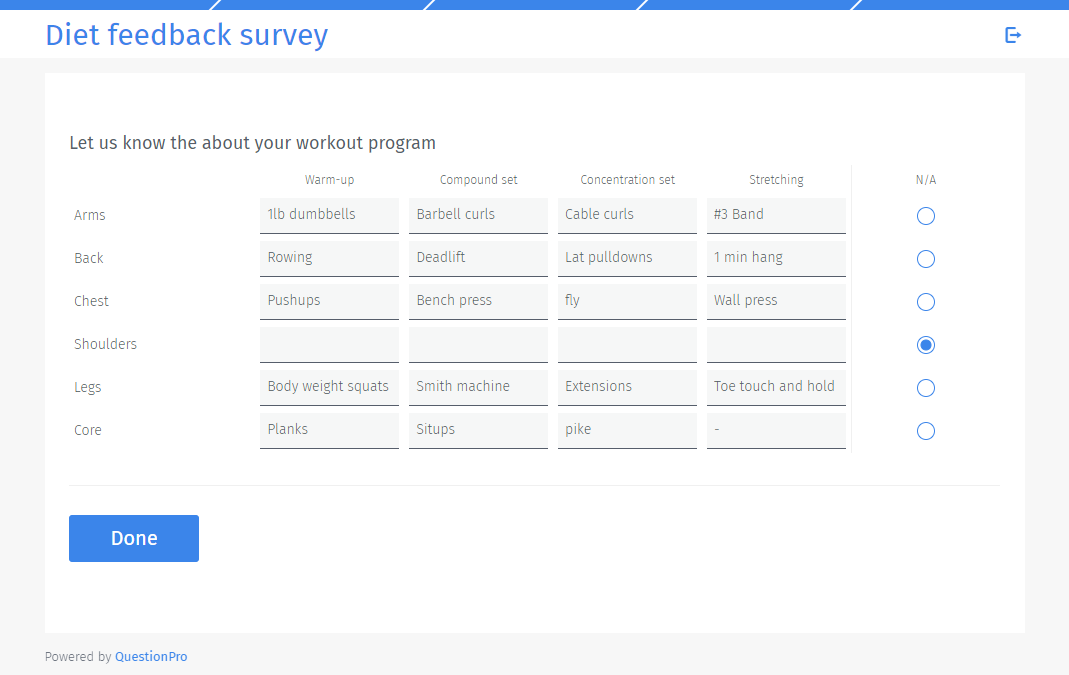Edit the '1lb dumbbells' warm-up field

329,214
